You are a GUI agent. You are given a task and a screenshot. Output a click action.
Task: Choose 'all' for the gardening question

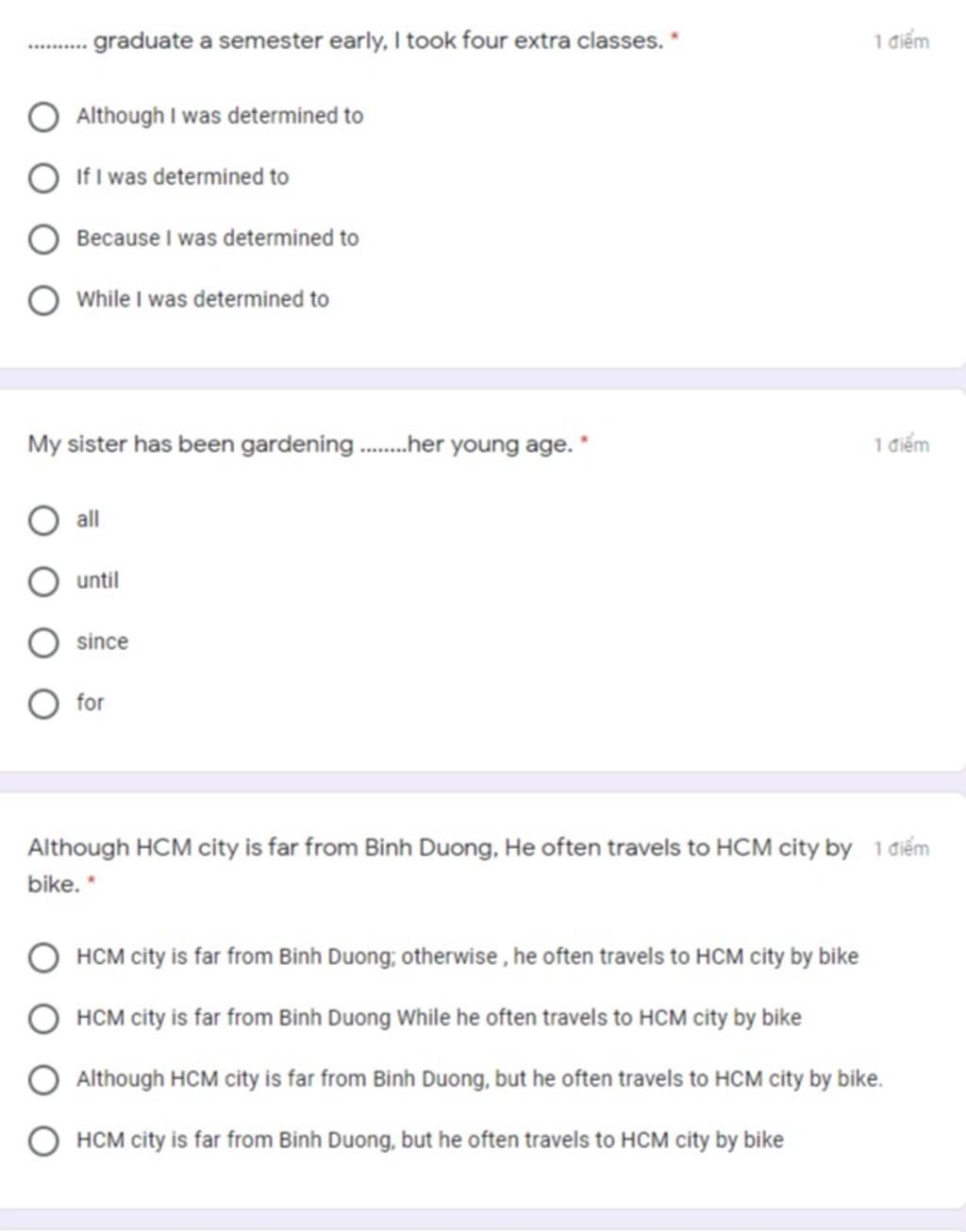pyautogui.click(x=43, y=521)
